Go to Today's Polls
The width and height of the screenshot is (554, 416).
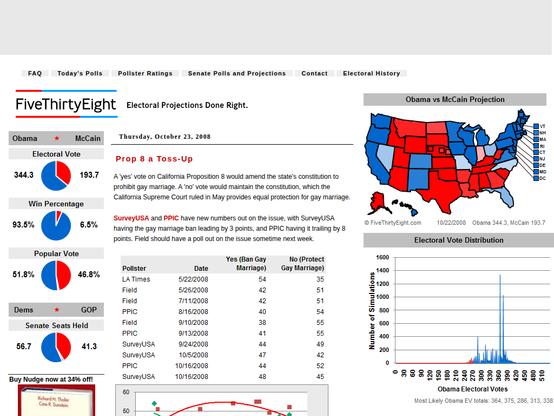pyautogui.click(x=80, y=73)
